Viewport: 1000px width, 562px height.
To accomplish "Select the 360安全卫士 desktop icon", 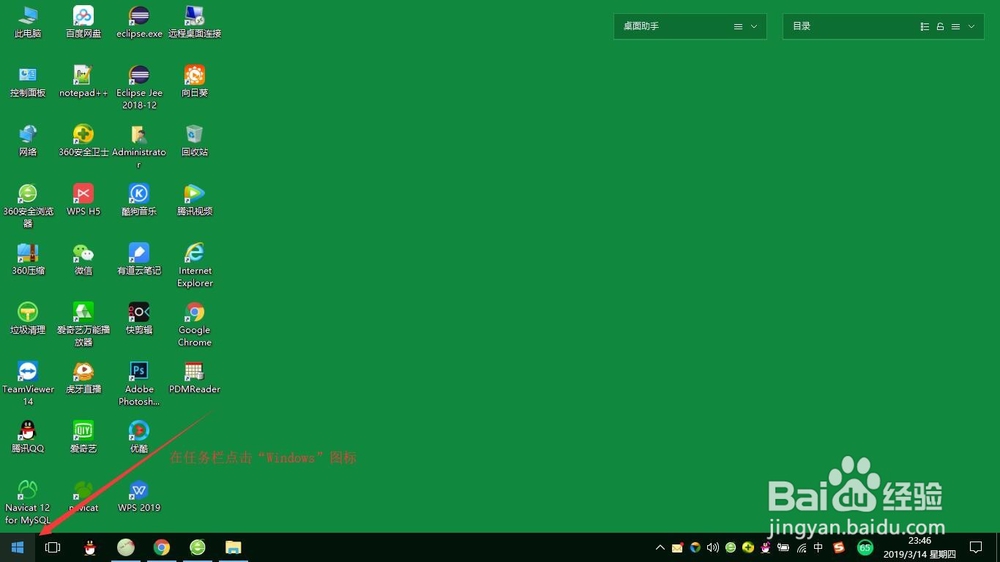I will click(x=84, y=140).
